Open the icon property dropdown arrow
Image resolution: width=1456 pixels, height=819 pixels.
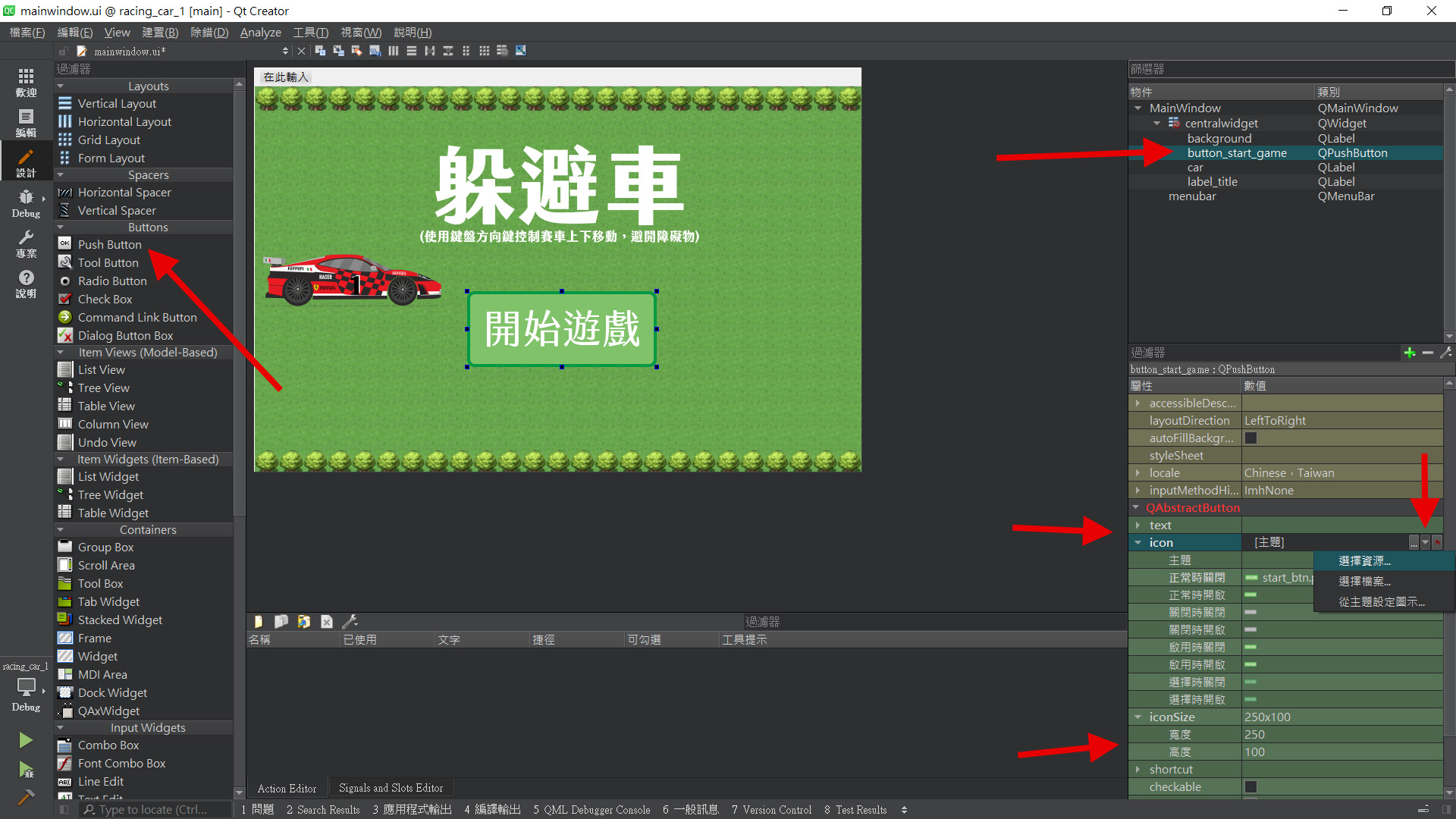point(1425,542)
